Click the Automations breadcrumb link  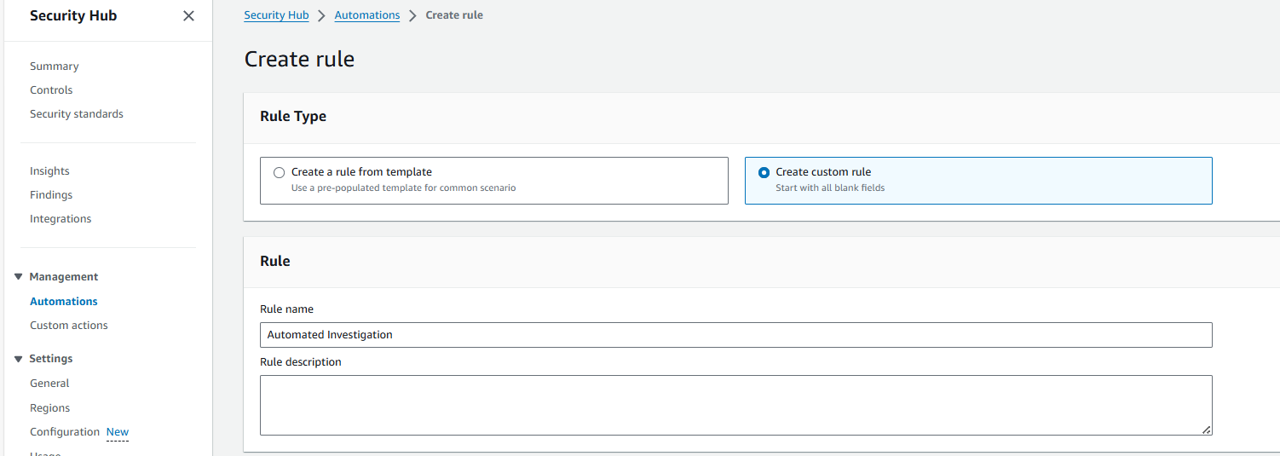point(367,15)
